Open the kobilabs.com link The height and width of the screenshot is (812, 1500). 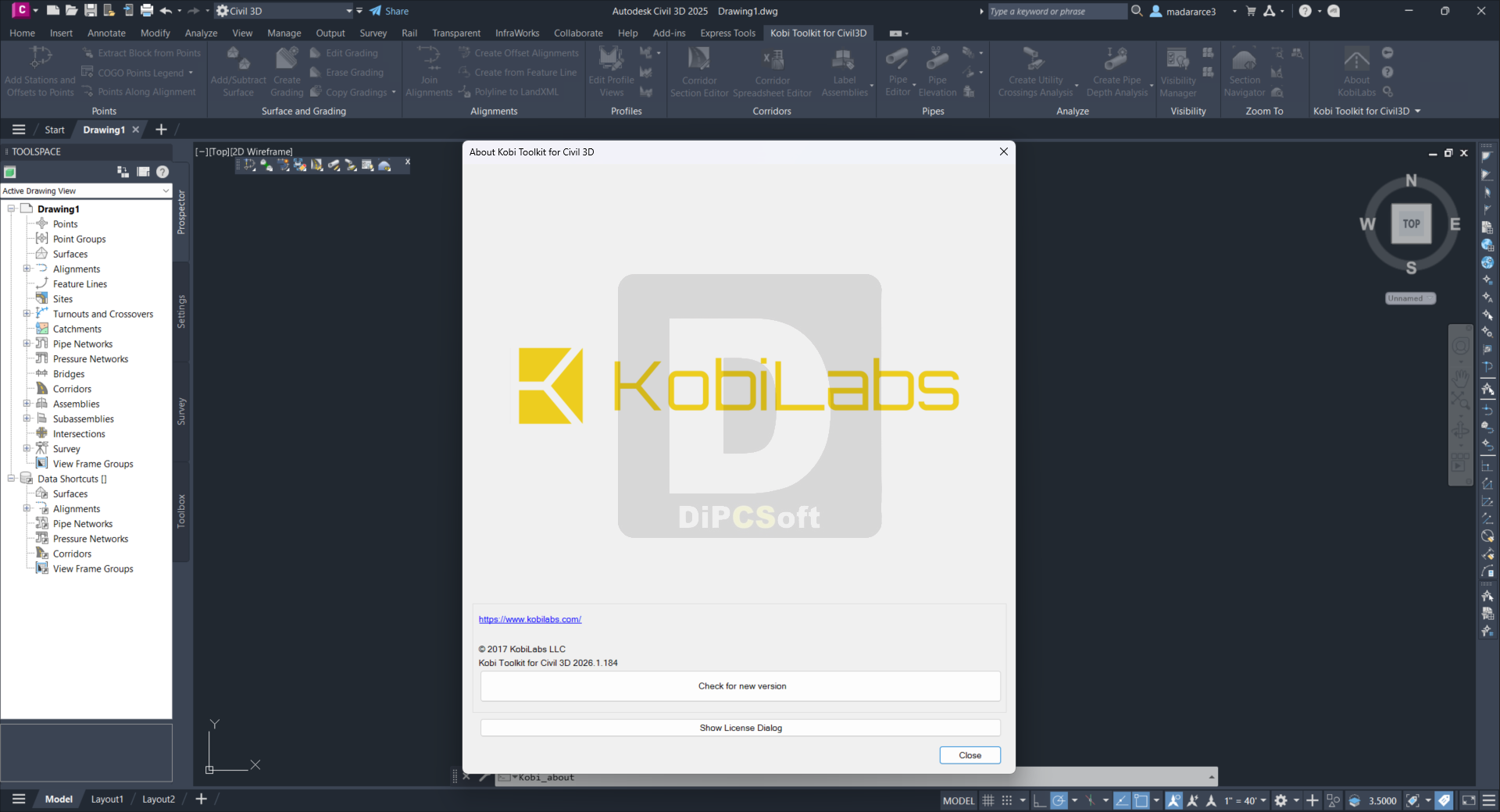pyautogui.click(x=530, y=619)
